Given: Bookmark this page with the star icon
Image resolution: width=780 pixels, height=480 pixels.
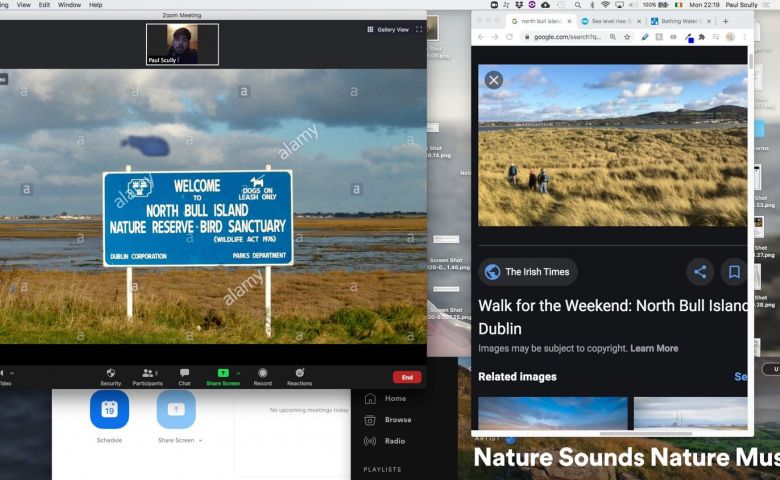Looking at the screenshot, I should tap(627, 37).
